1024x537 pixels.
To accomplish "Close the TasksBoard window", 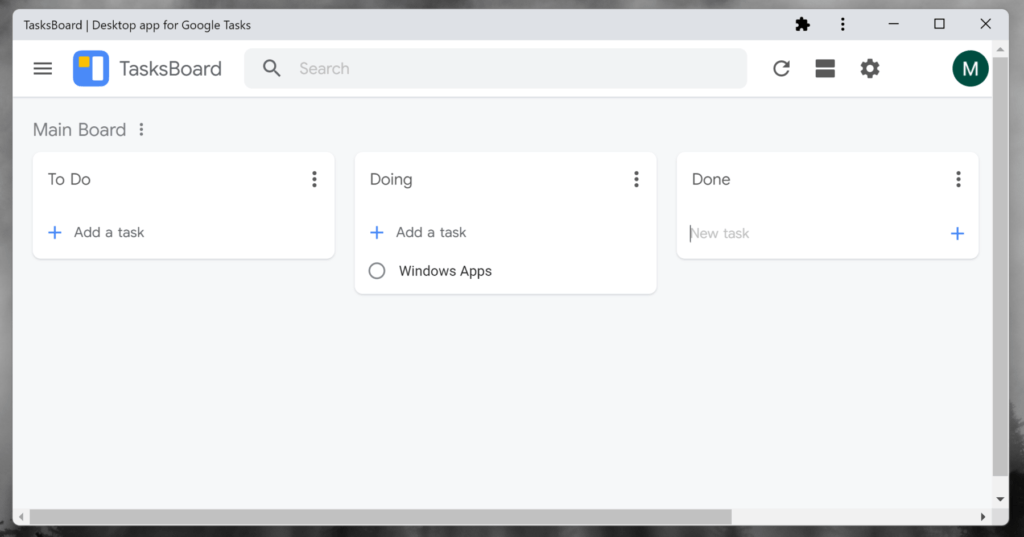I will 985,24.
